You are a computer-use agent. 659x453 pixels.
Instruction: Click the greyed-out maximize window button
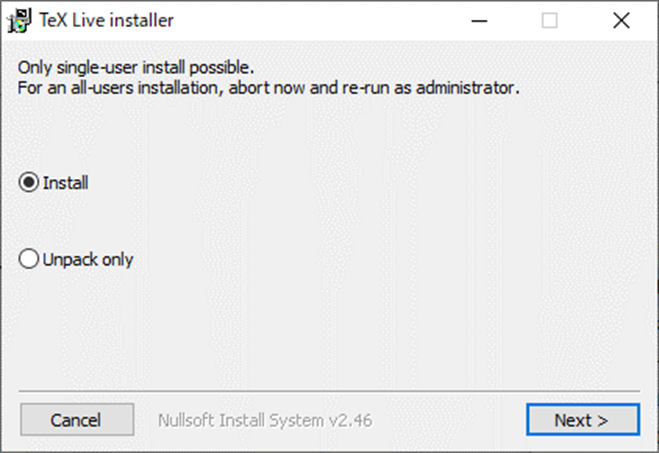pyautogui.click(x=550, y=21)
